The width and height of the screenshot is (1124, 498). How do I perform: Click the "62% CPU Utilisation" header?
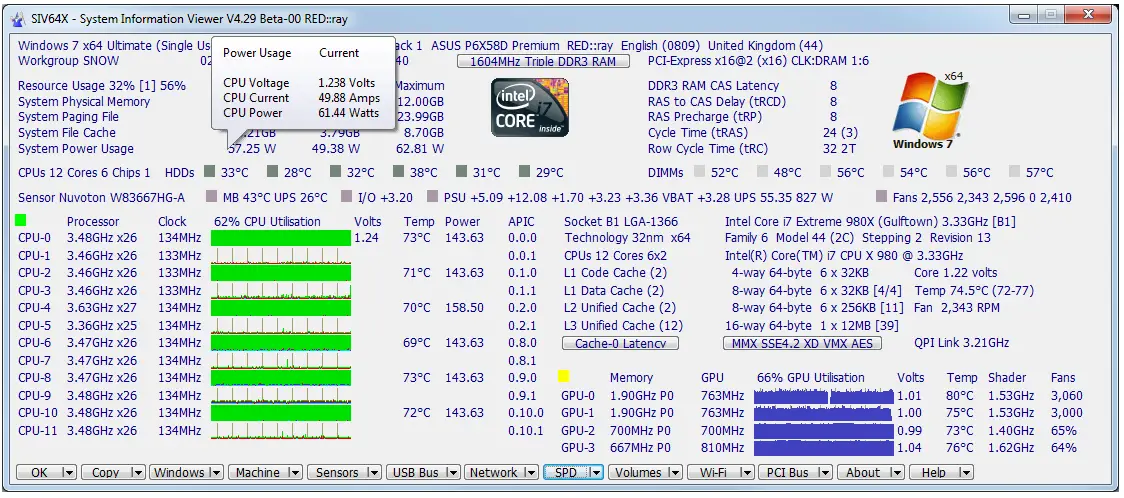click(x=267, y=221)
